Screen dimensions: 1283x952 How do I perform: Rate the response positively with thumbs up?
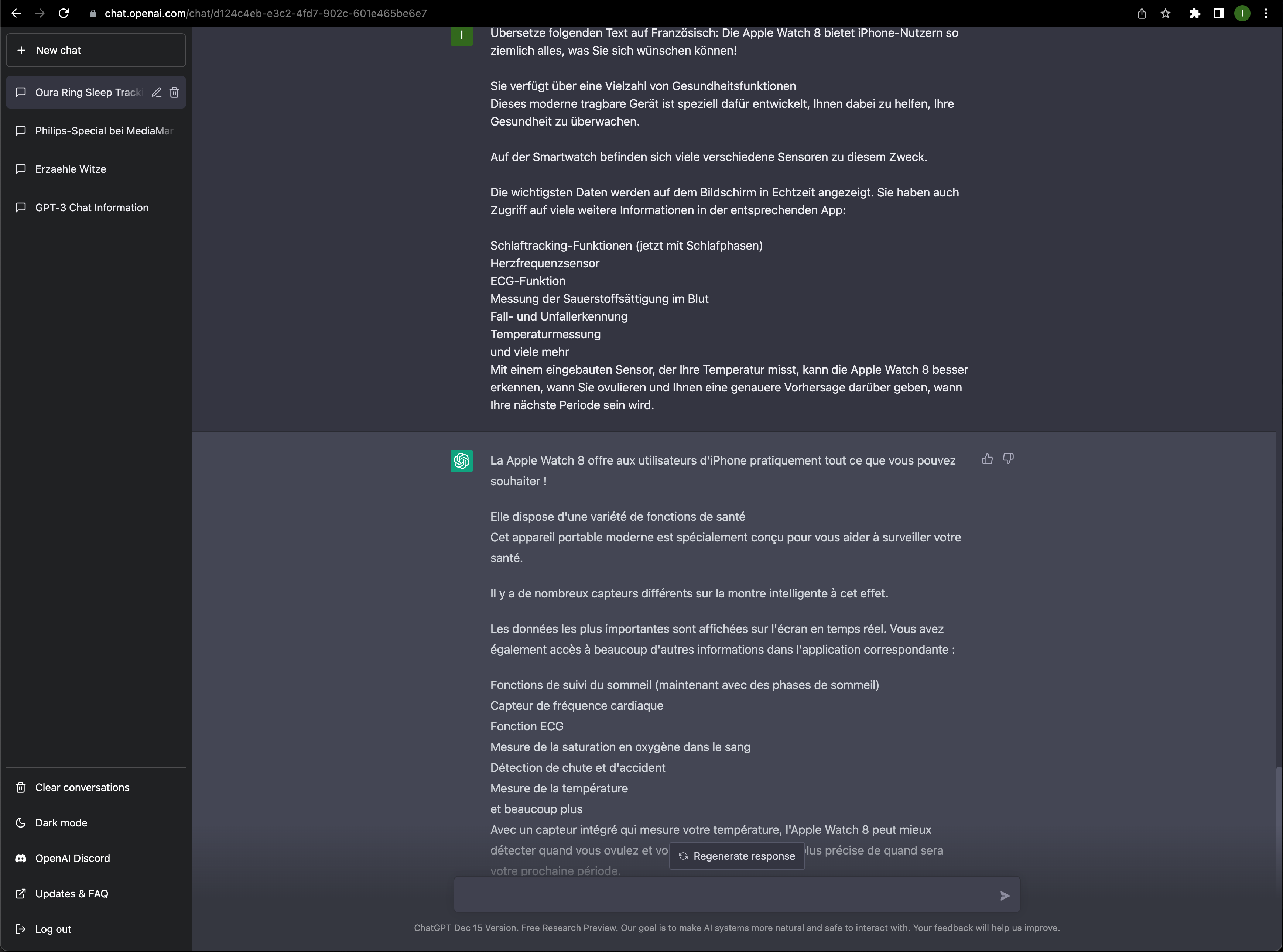(987, 459)
